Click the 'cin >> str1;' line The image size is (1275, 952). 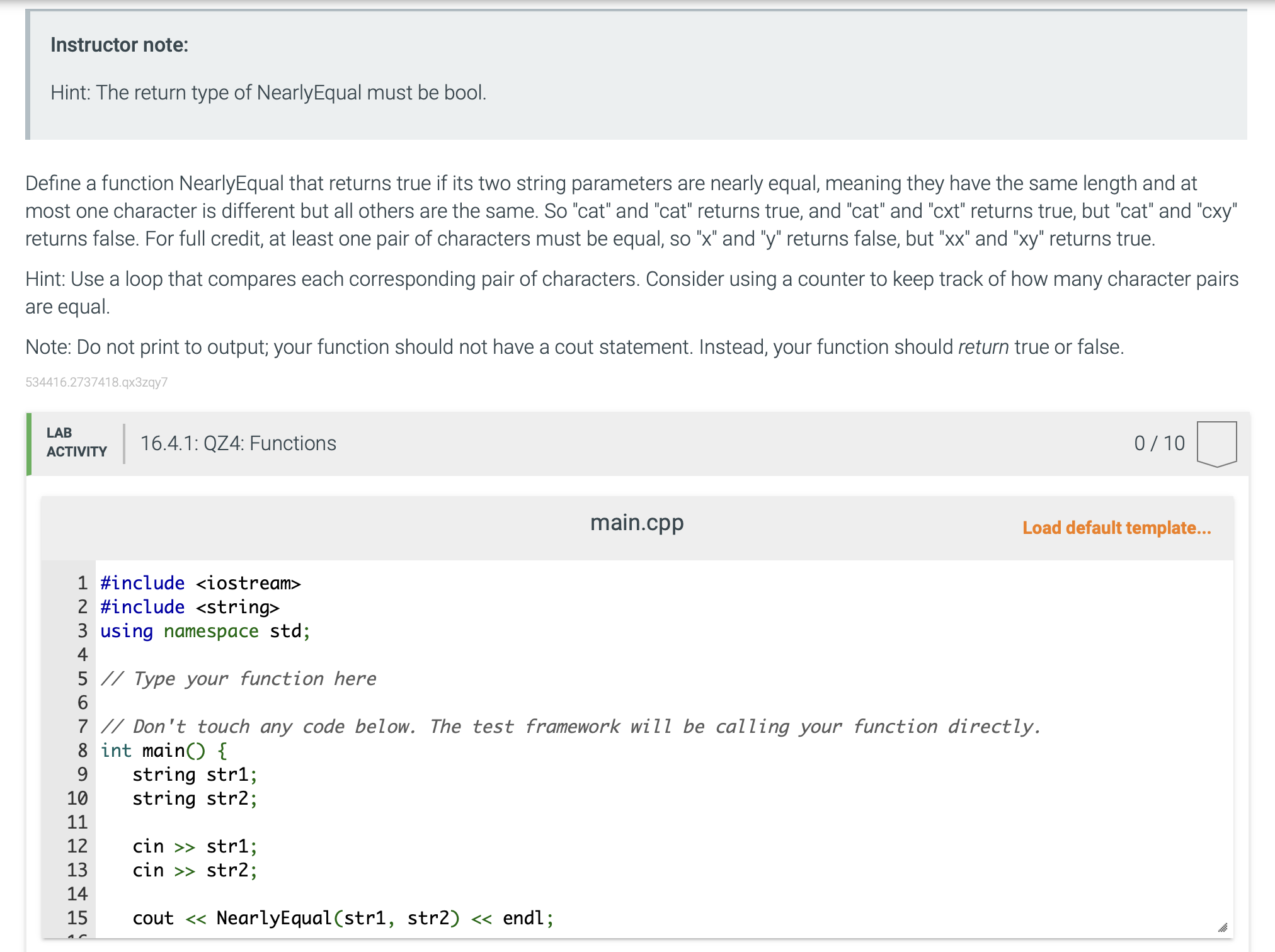click(195, 846)
